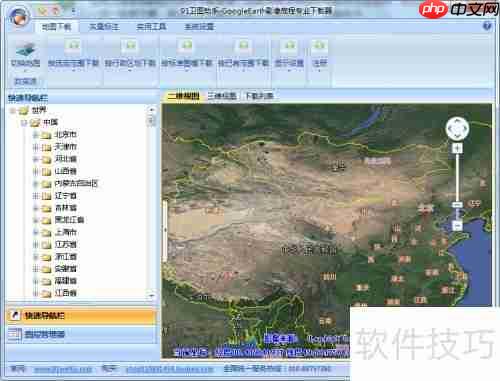
Task: Switch to the 下载列表 tab
Action: click(259, 96)
